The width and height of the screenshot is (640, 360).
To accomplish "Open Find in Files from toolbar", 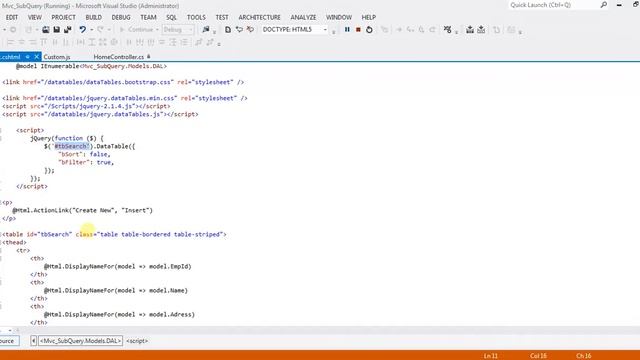I will point(206,29).
